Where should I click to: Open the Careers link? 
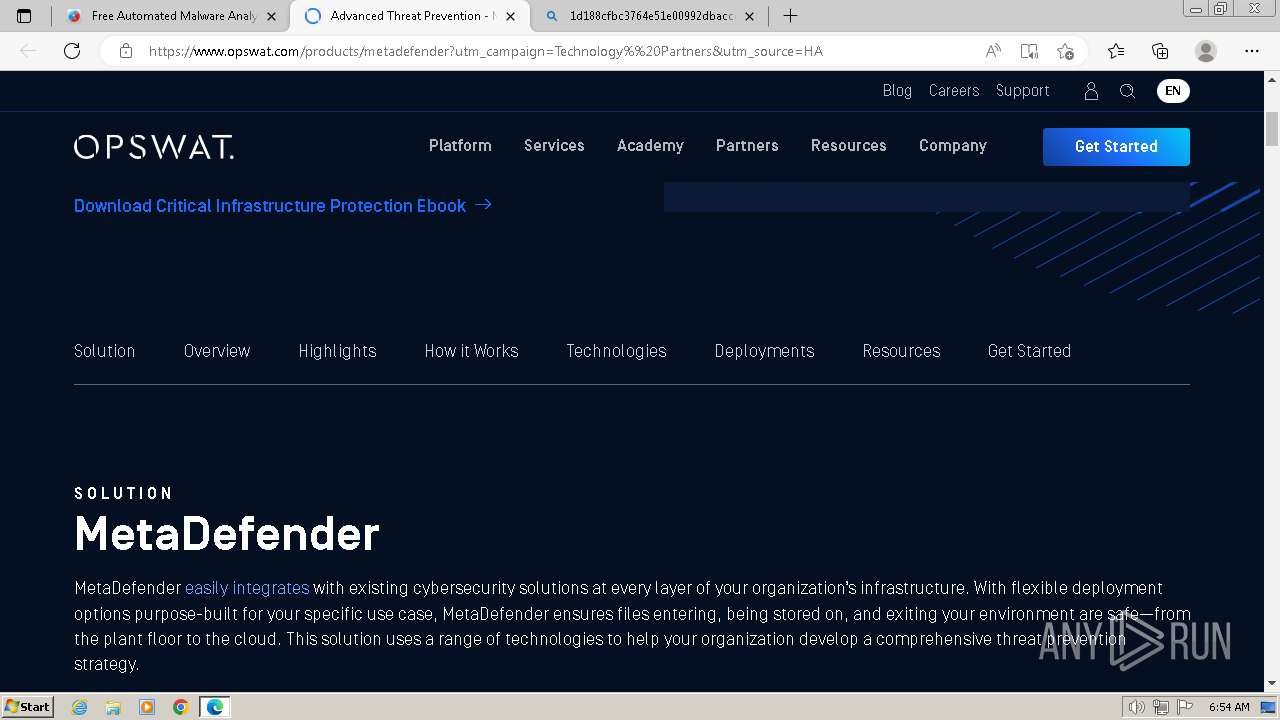954,91
